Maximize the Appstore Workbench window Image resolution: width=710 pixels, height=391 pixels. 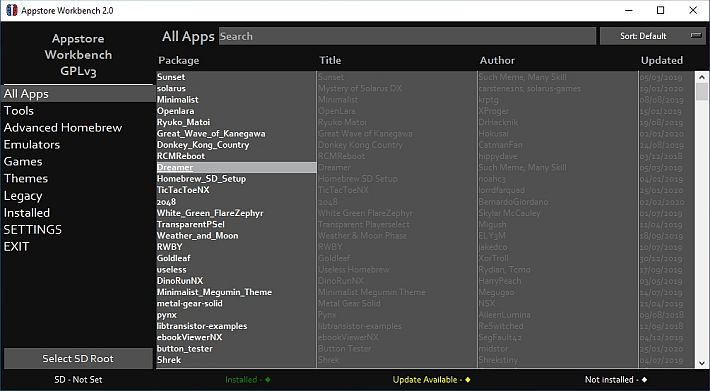click(661, 10)
